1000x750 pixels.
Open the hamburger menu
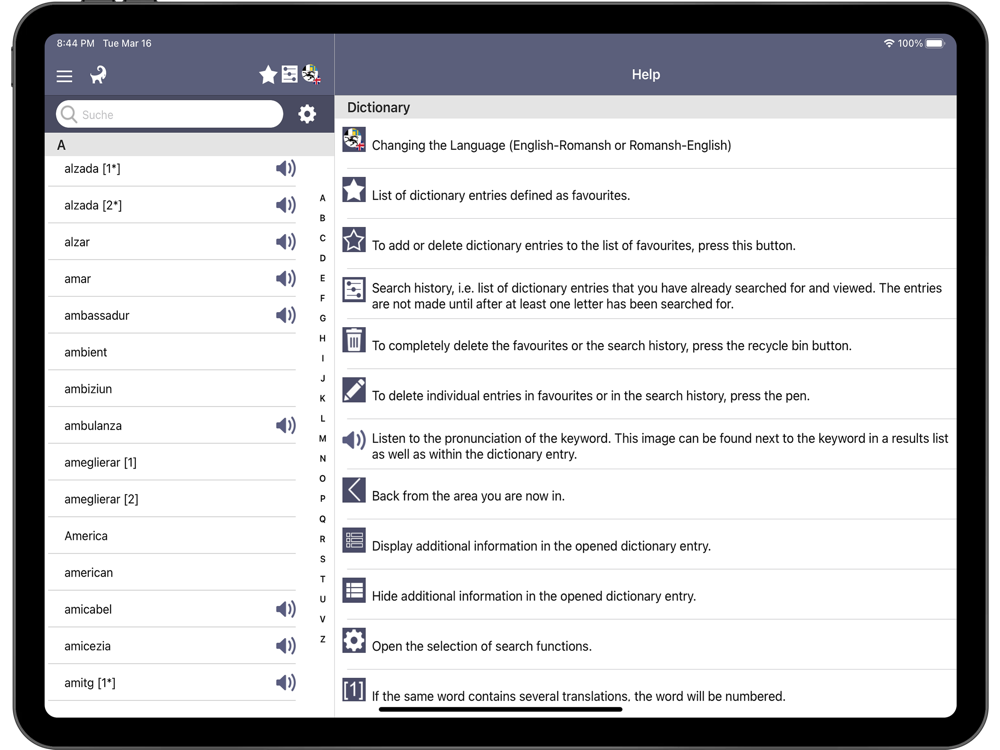(64, 76)
